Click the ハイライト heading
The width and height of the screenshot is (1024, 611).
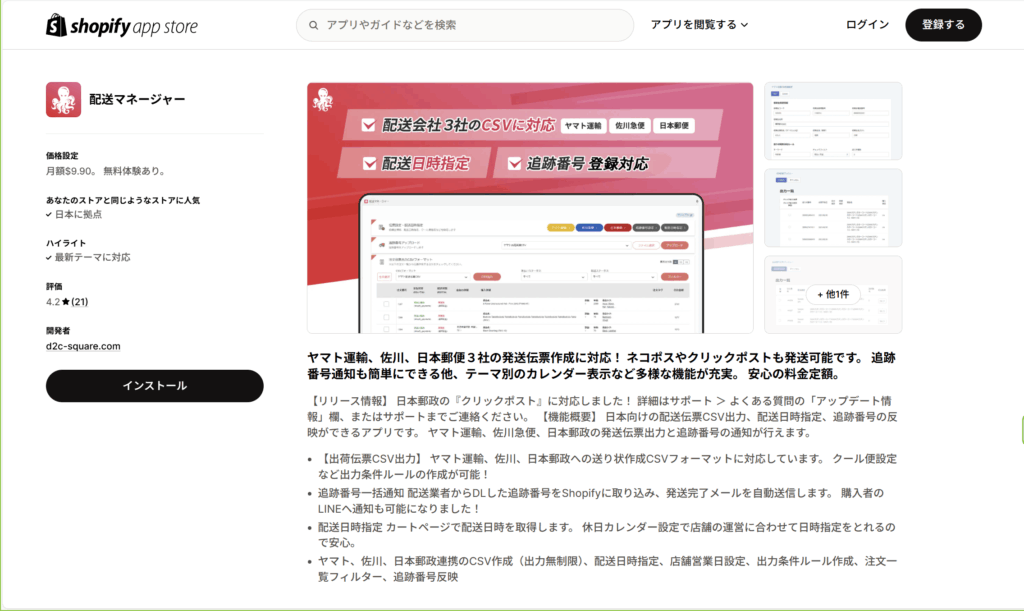(66, 243)
